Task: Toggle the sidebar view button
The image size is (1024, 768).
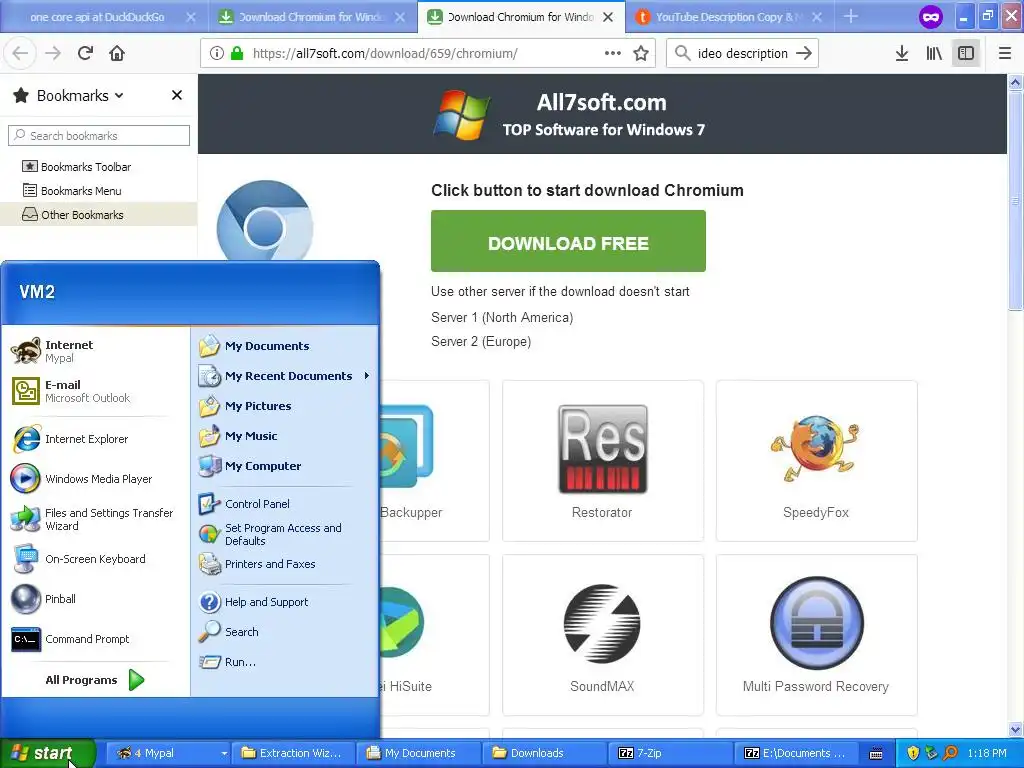Action: coord(966,54)
